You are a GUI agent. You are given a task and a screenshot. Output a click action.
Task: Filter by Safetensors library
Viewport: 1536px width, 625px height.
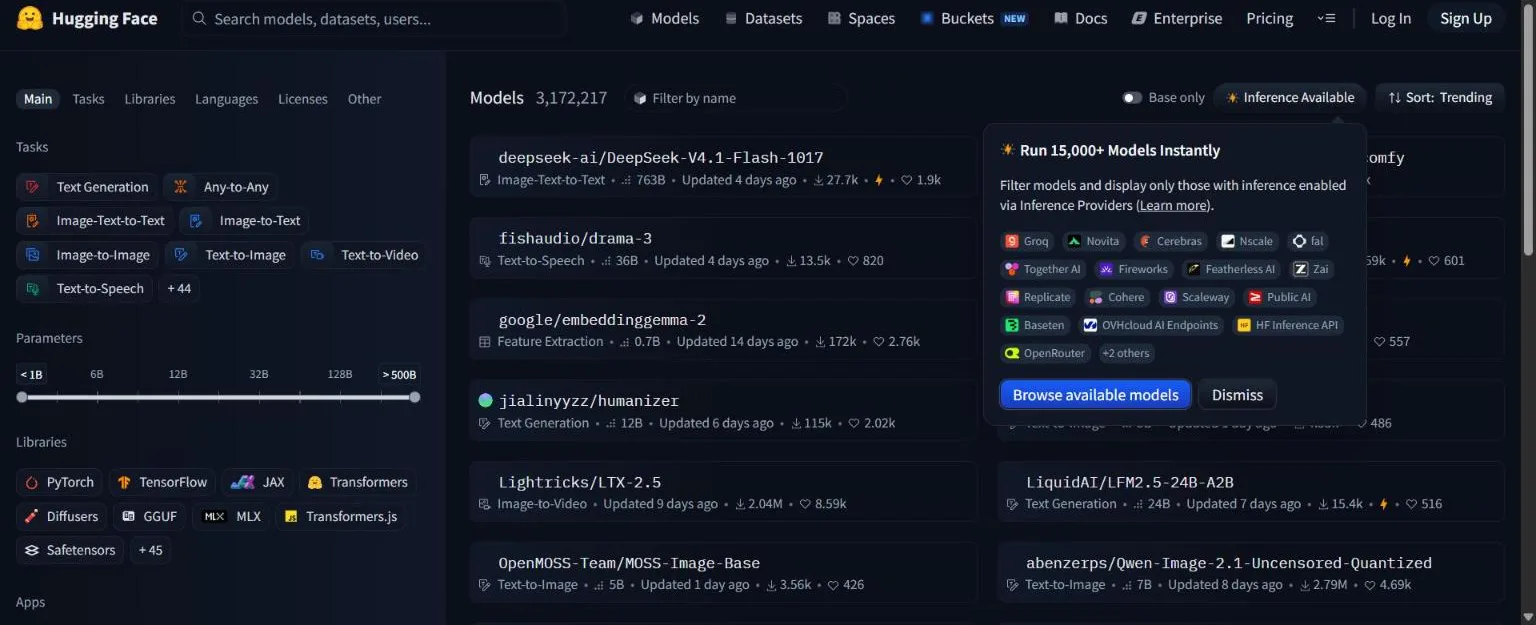tap(70, 550)
